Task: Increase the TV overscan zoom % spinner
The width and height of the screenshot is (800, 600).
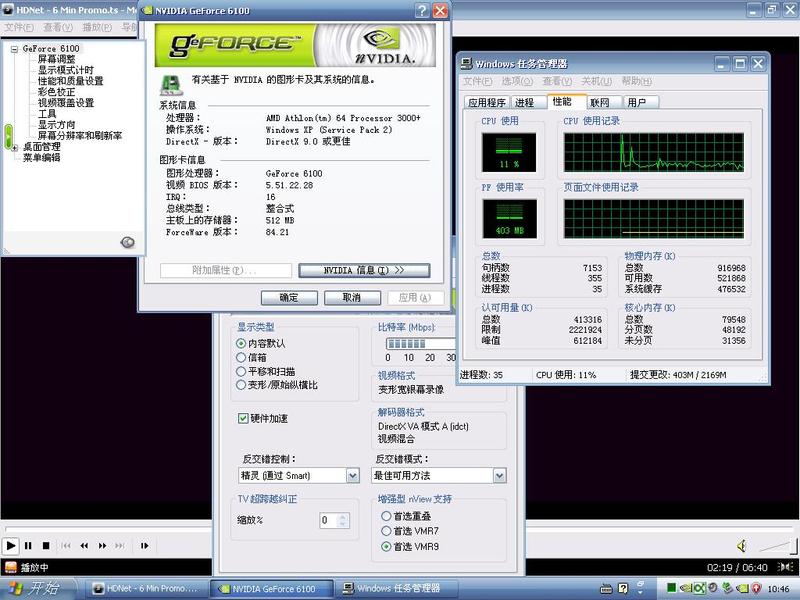Action: (342, 517)
